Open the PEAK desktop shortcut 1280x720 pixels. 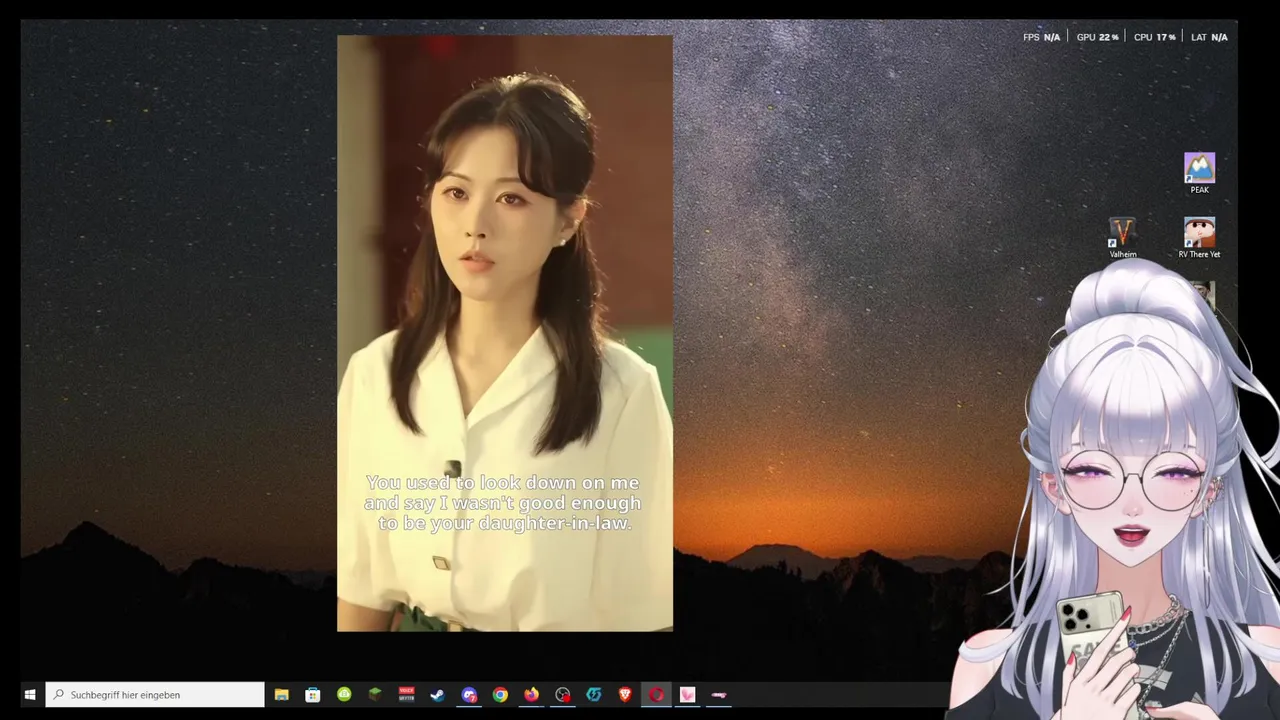1199,173
